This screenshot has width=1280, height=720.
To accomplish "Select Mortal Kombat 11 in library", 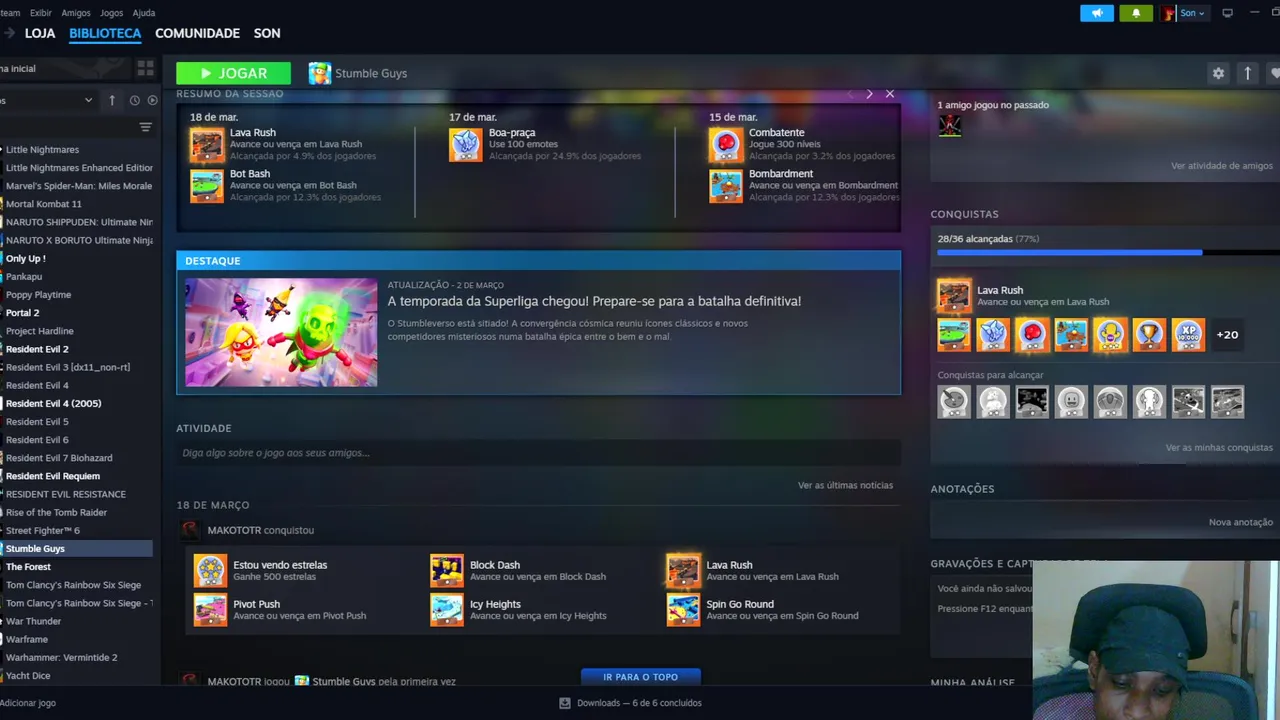I will [x=44, y=204].
